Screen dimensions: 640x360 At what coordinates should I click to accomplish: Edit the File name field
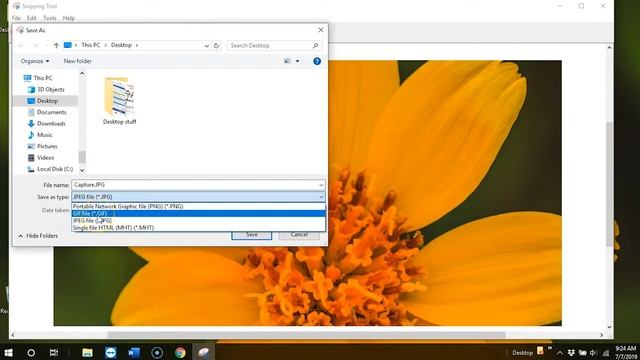(x=195, y=185)
